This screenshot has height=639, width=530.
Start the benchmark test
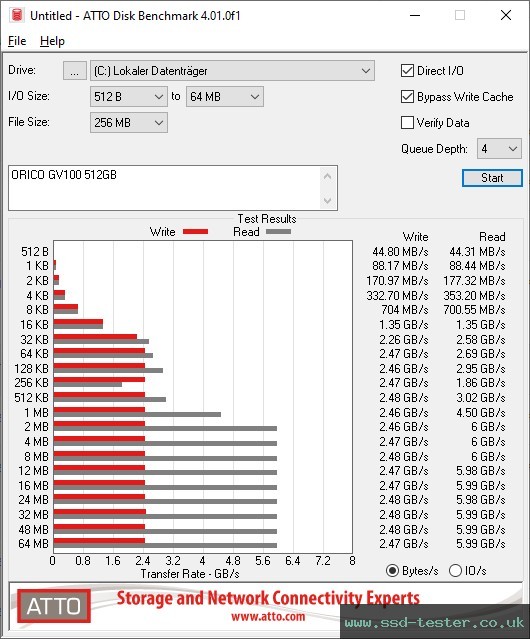pos(492,178)
